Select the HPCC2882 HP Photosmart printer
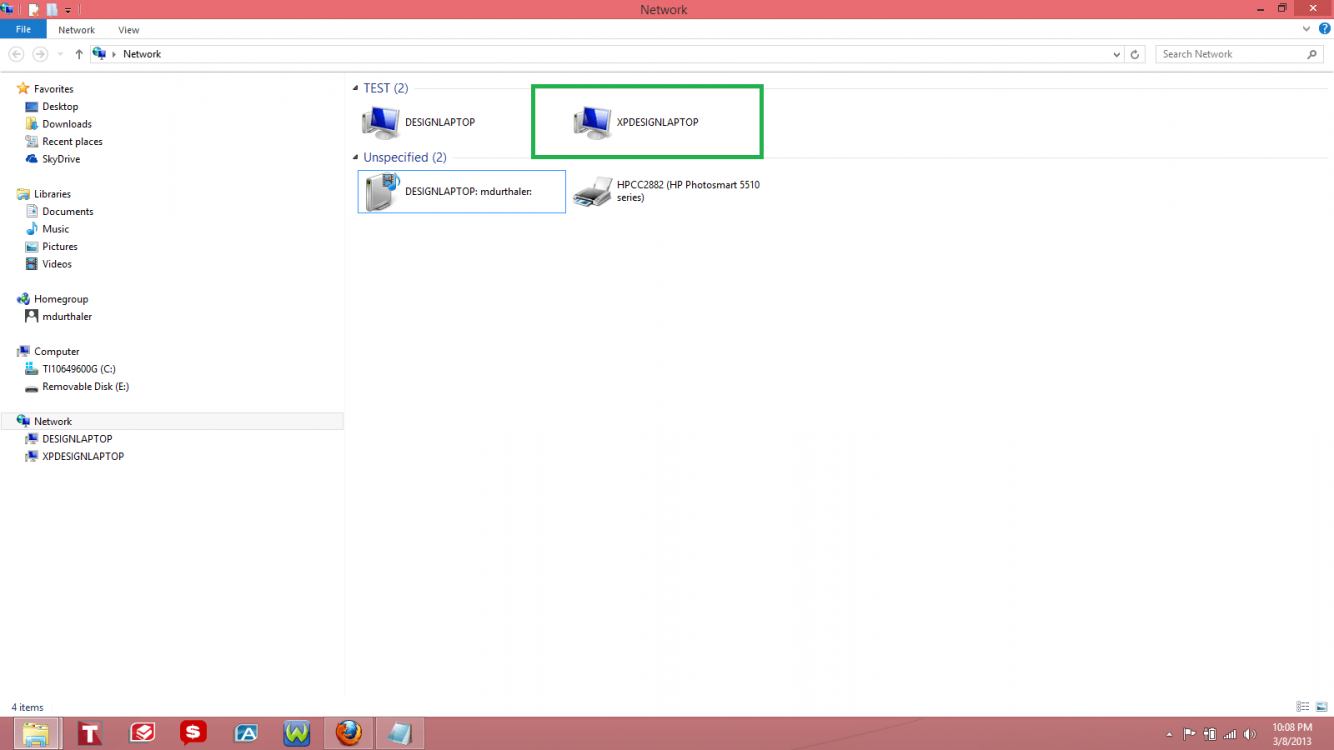1334x750 pixels. click(592, 191)
